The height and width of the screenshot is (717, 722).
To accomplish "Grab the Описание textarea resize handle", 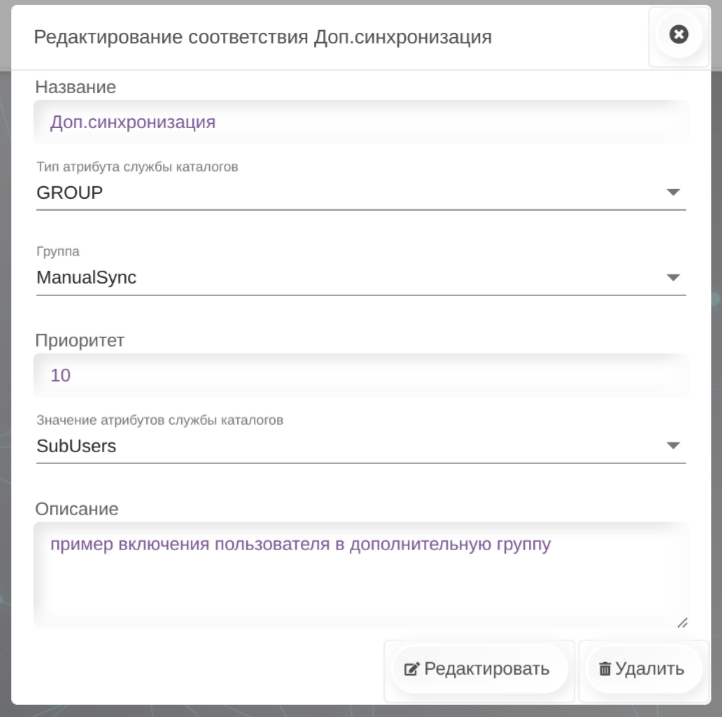I will (682, 623).
